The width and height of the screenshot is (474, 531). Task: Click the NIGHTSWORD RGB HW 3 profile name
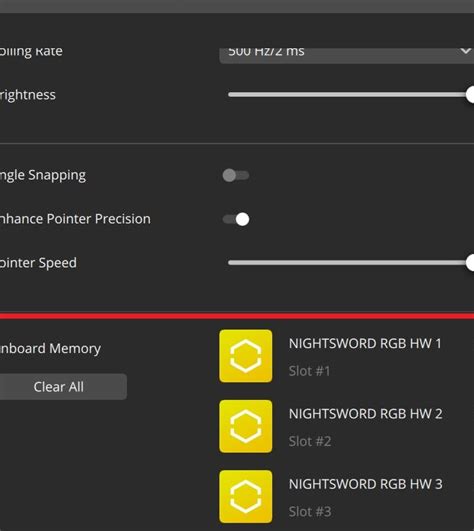[x=365, y=484]
